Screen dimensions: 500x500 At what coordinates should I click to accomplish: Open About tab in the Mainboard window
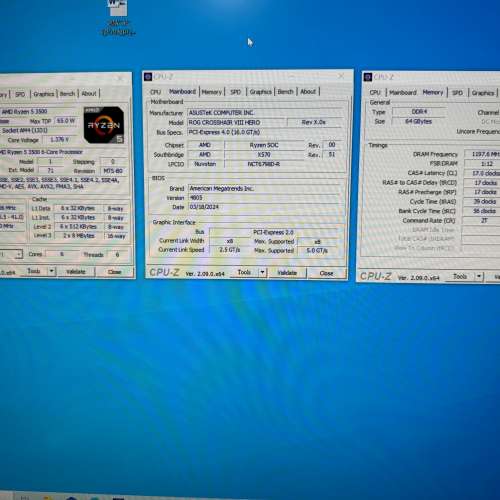click(308, 91)
